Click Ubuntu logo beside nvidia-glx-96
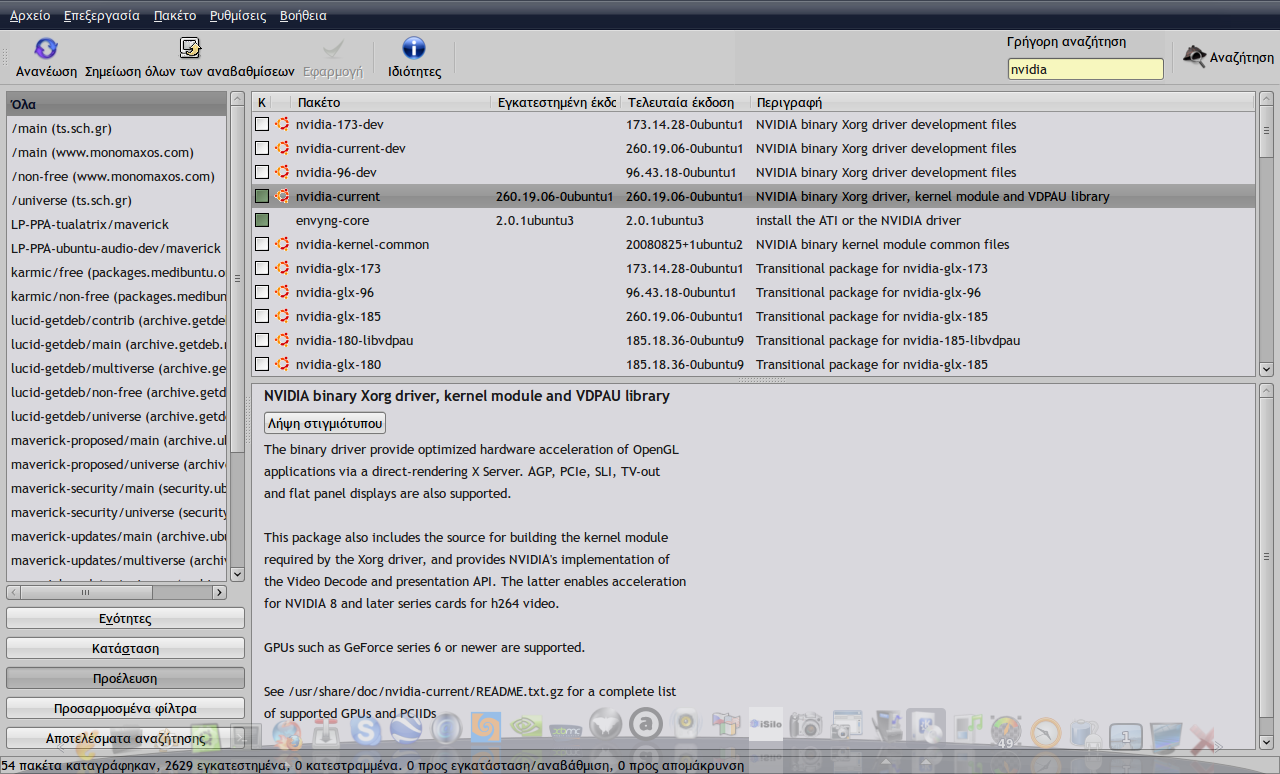Viewport: 1280px width, 774px height. pyautogui.click(x=282, y=292)
